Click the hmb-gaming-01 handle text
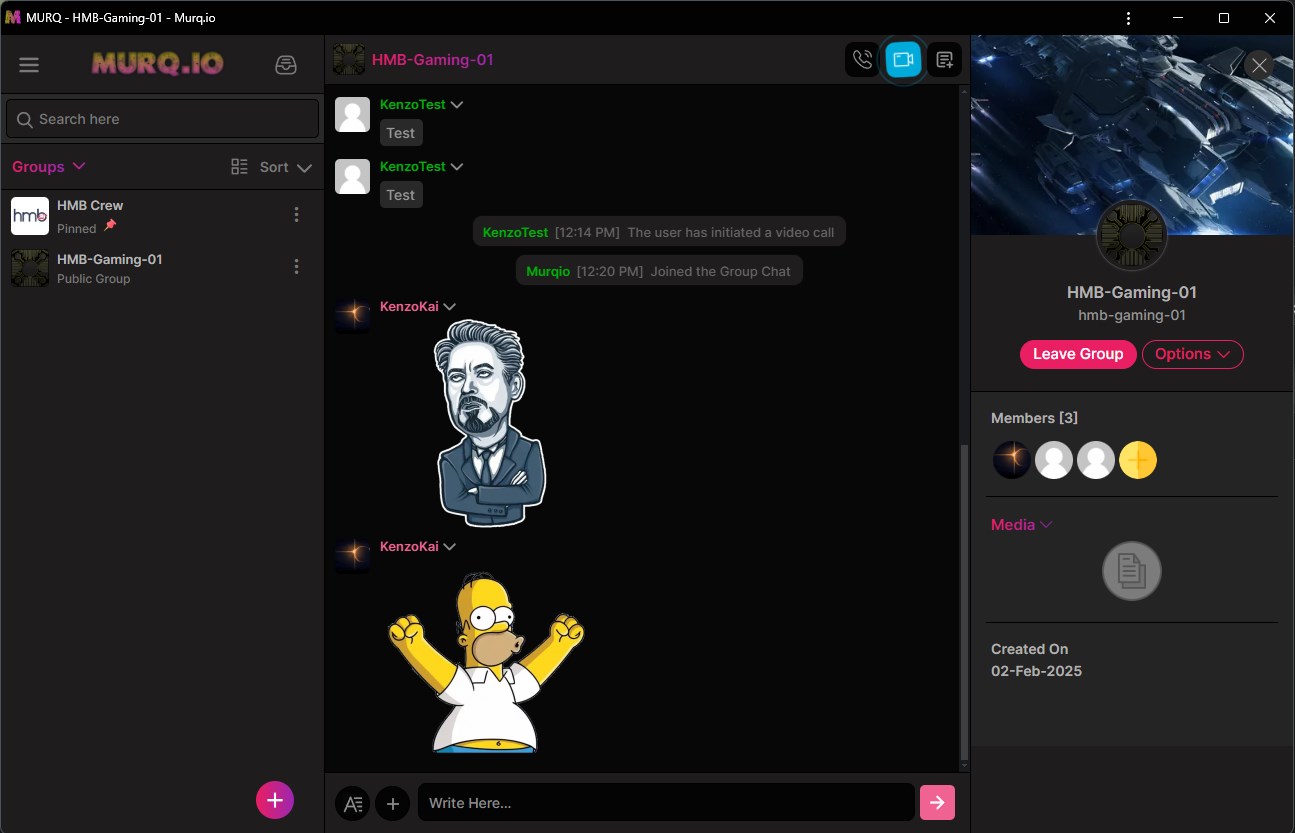The height and width of the screenshot is (833, 1295). 1132,315
